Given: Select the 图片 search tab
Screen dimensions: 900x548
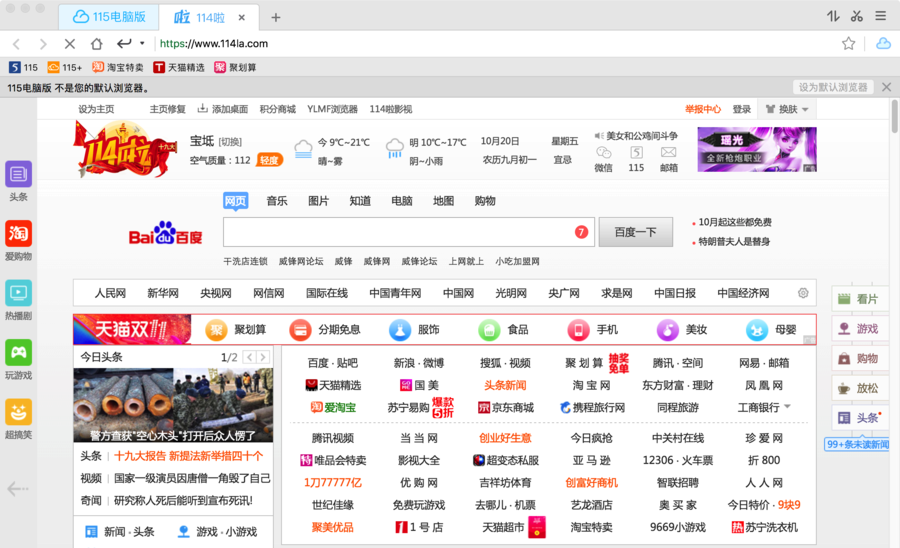Looking at the screenshot, I should 319,201.
